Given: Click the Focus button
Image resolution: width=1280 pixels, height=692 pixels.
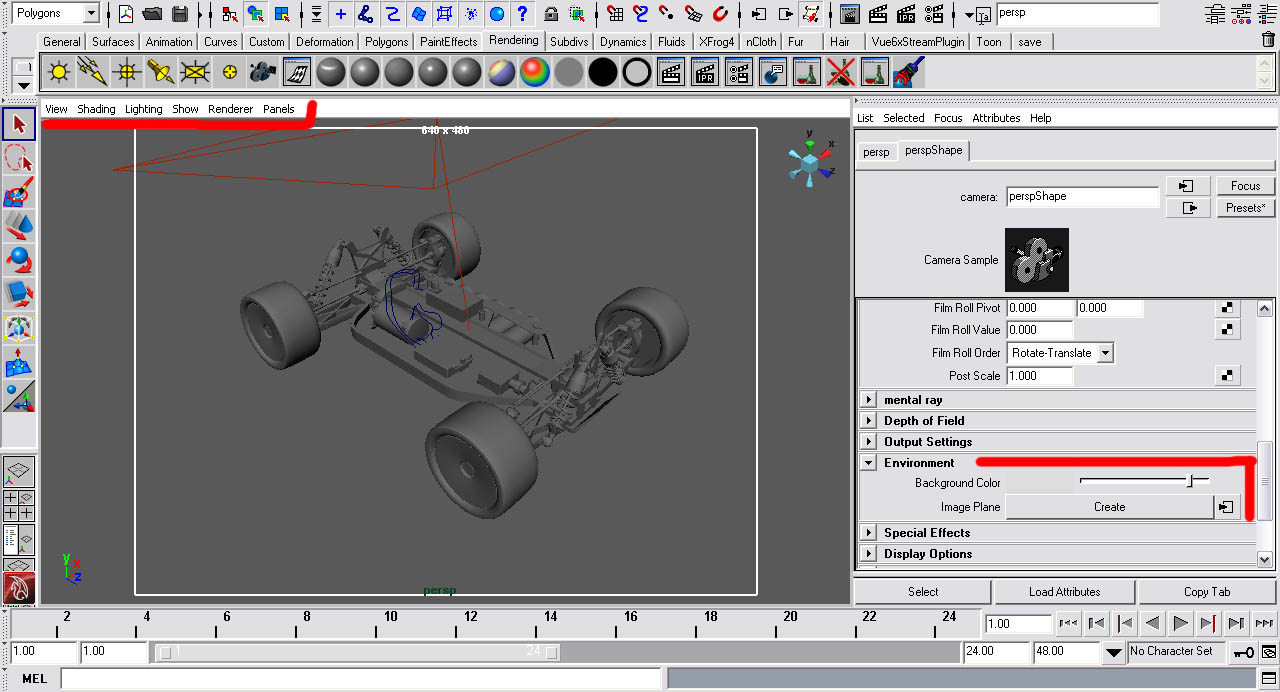Looking at the screenshot, I should pyautogui.click(x=1245, y=186).
